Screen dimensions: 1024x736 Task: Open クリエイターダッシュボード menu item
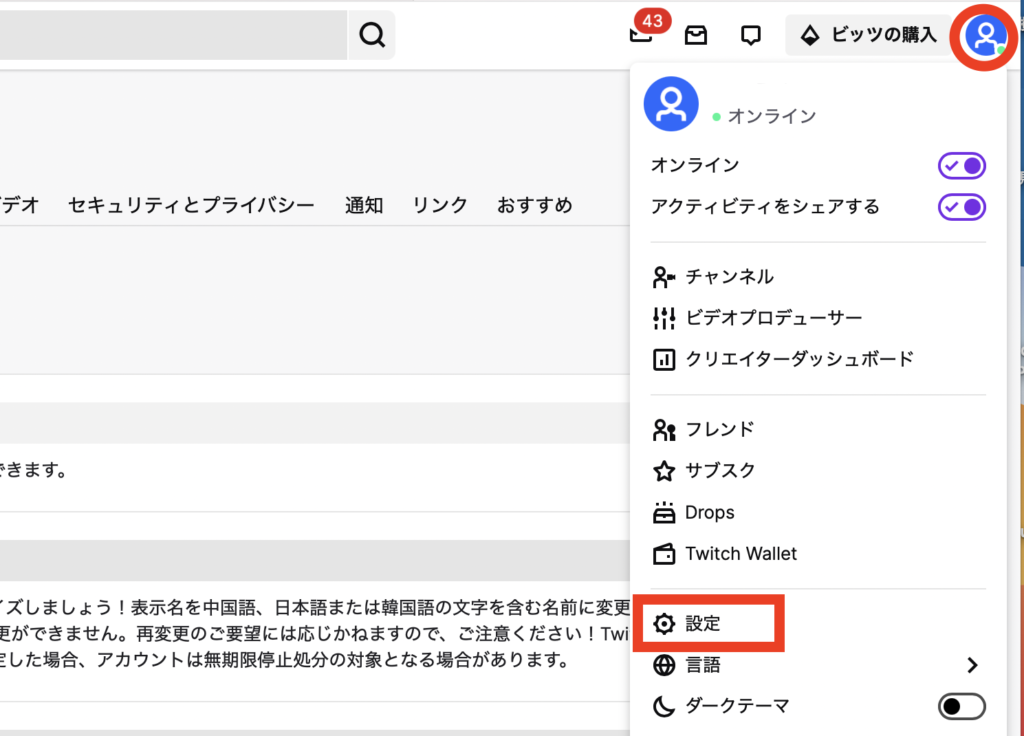point(818,359)
